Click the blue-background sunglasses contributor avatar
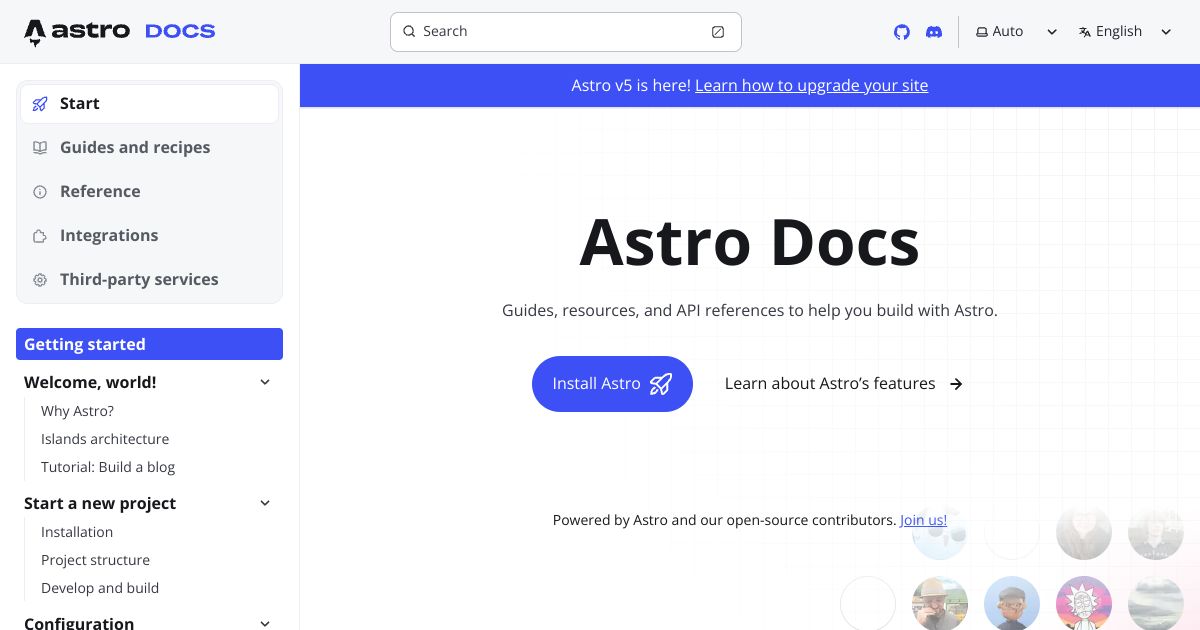1200x630 pixels. coord(1012,604)
